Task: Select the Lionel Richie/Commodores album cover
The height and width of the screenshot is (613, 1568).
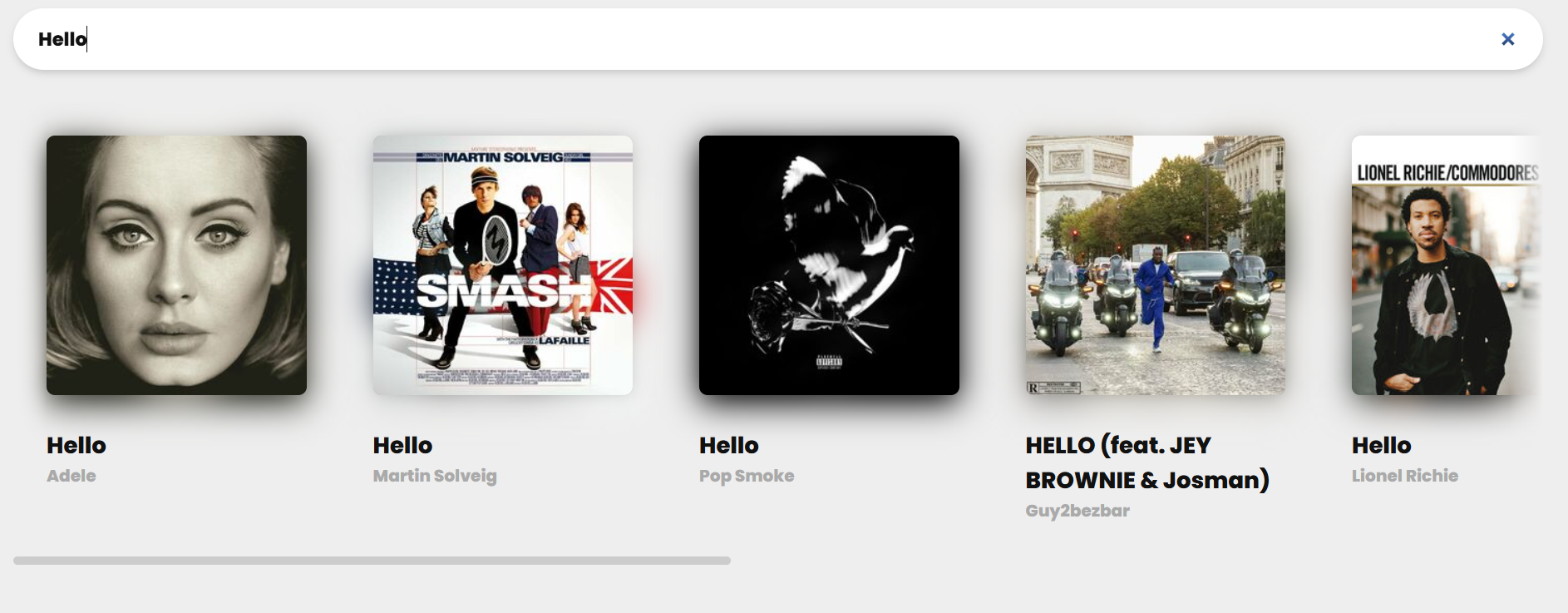Action: (1447, 265)
